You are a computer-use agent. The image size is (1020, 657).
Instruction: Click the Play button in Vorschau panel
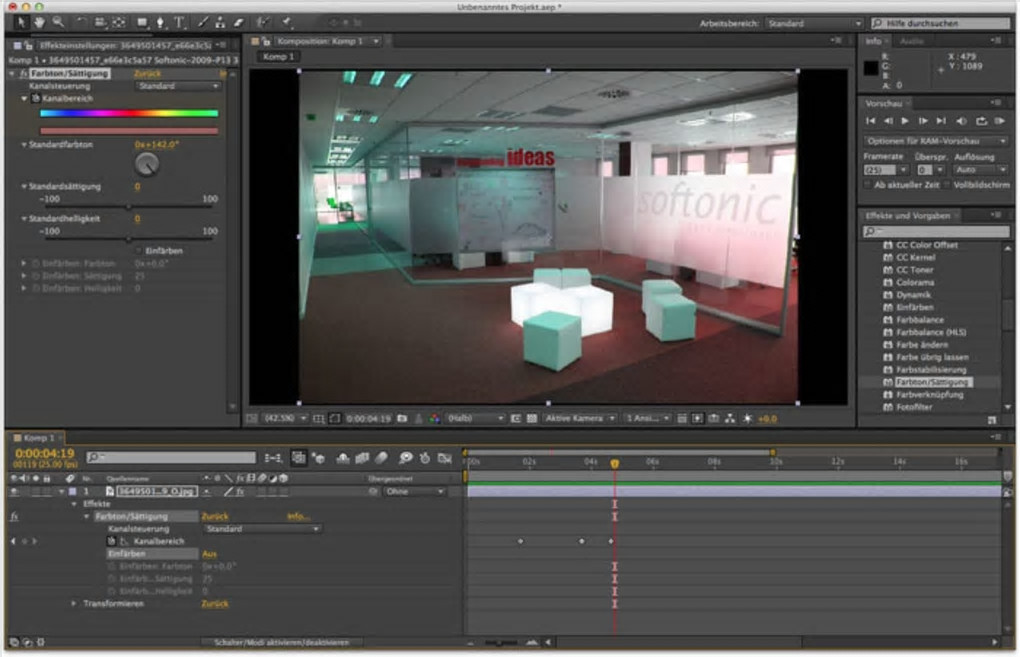[x=905, y=121]
